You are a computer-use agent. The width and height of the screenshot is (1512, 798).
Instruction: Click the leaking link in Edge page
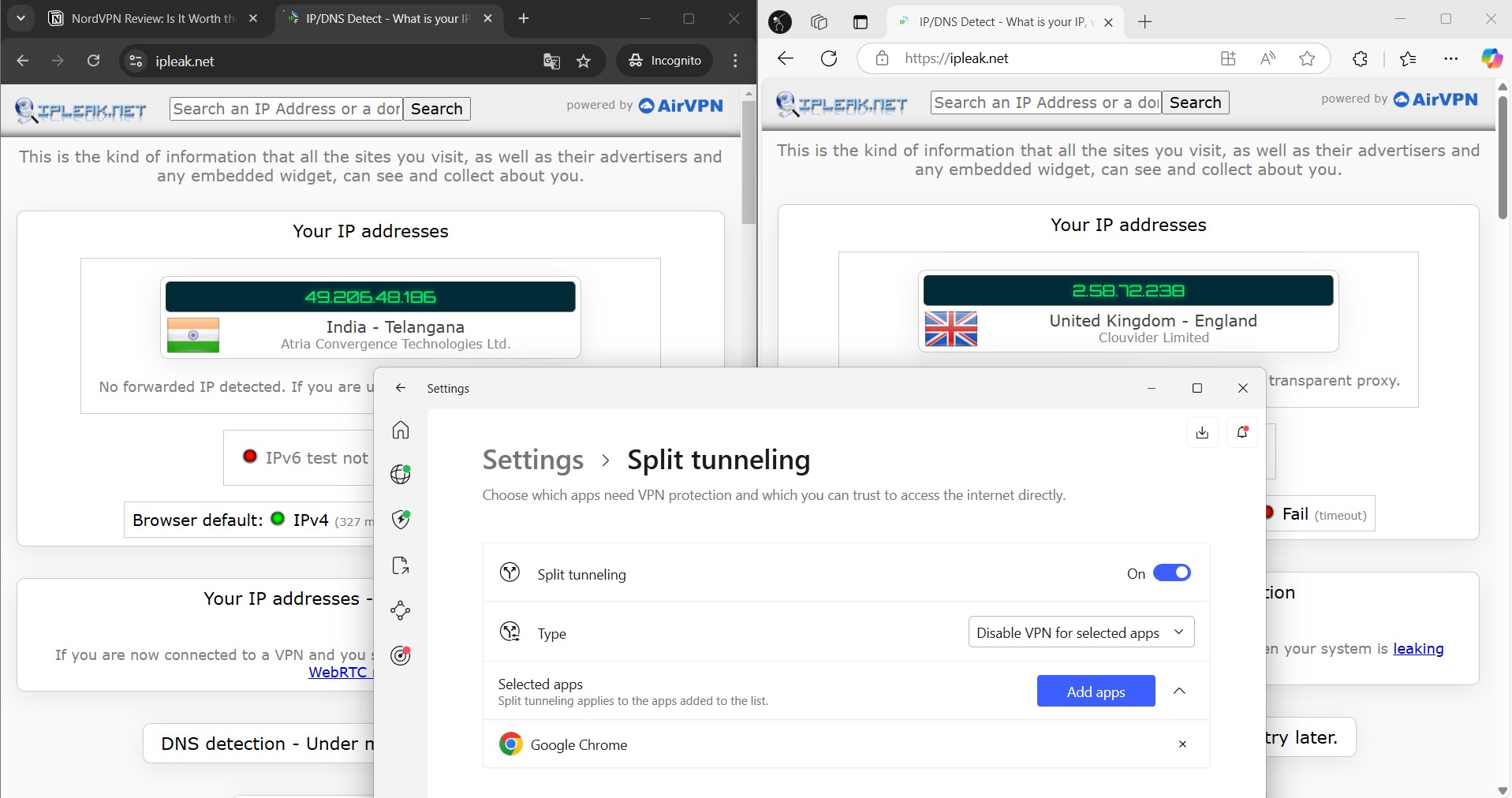[1418, 648]
